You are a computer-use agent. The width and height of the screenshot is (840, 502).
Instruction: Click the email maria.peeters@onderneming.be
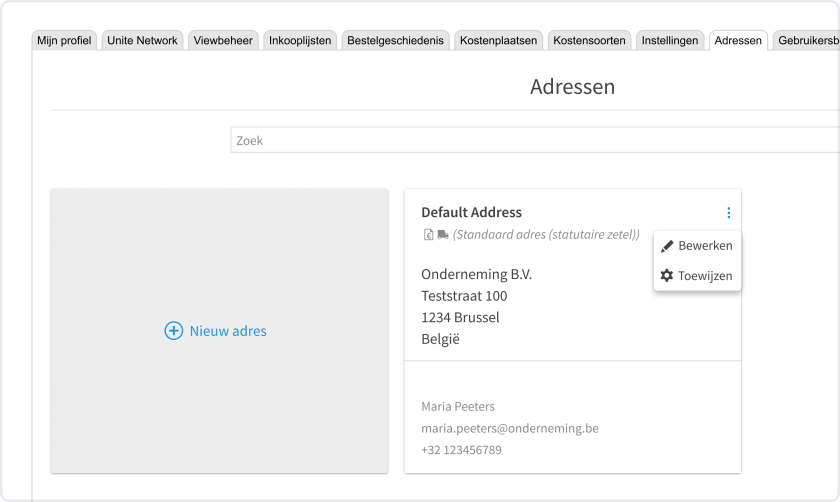(510, 428)
